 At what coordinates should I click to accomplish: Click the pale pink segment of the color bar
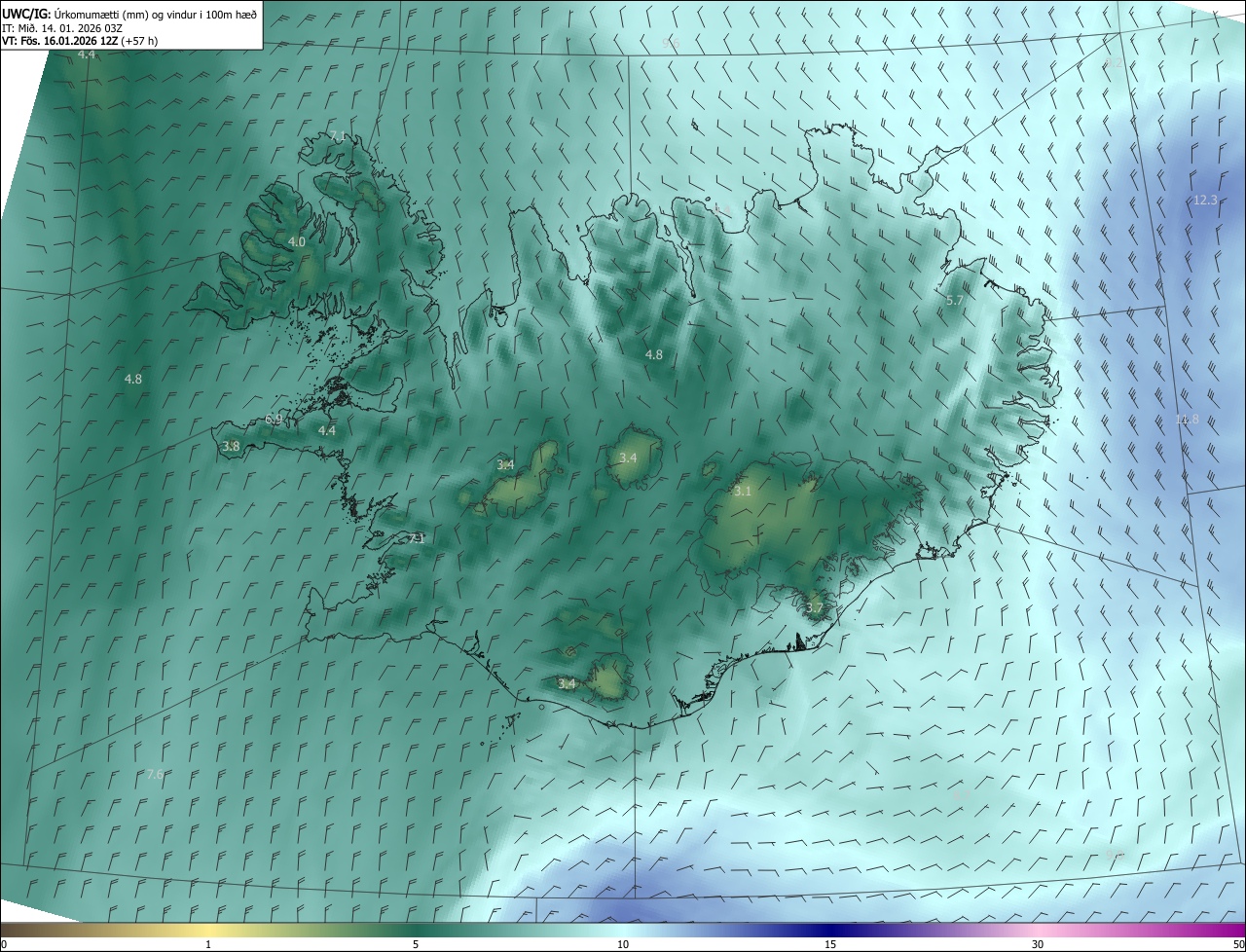point(1038,930)
